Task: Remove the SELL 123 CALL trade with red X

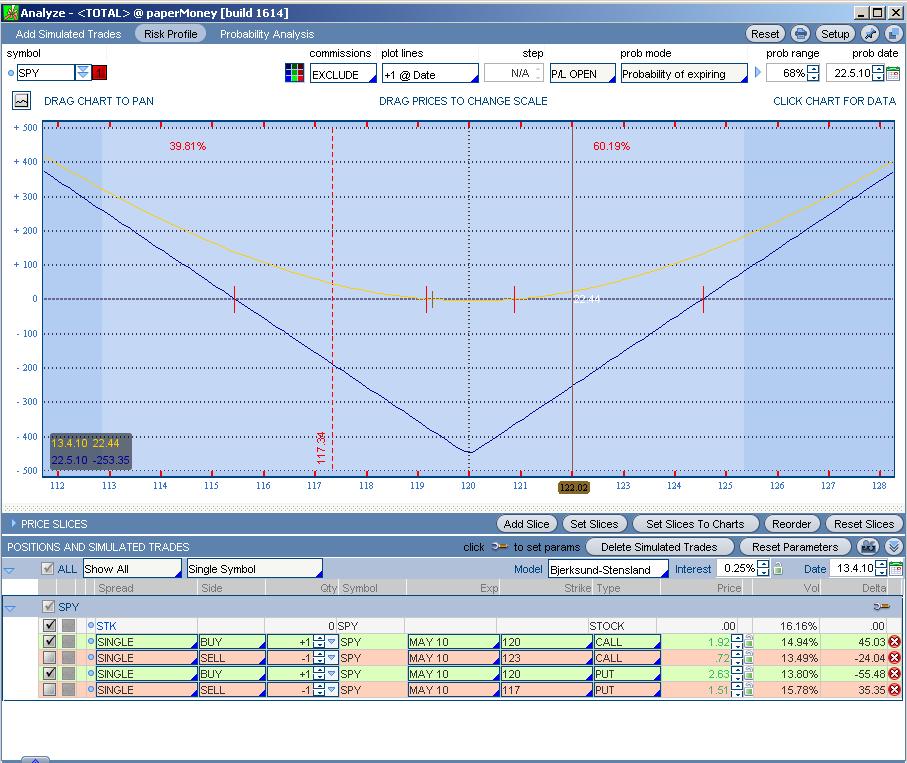Action: pyautogui.click(x=894, y=658)
